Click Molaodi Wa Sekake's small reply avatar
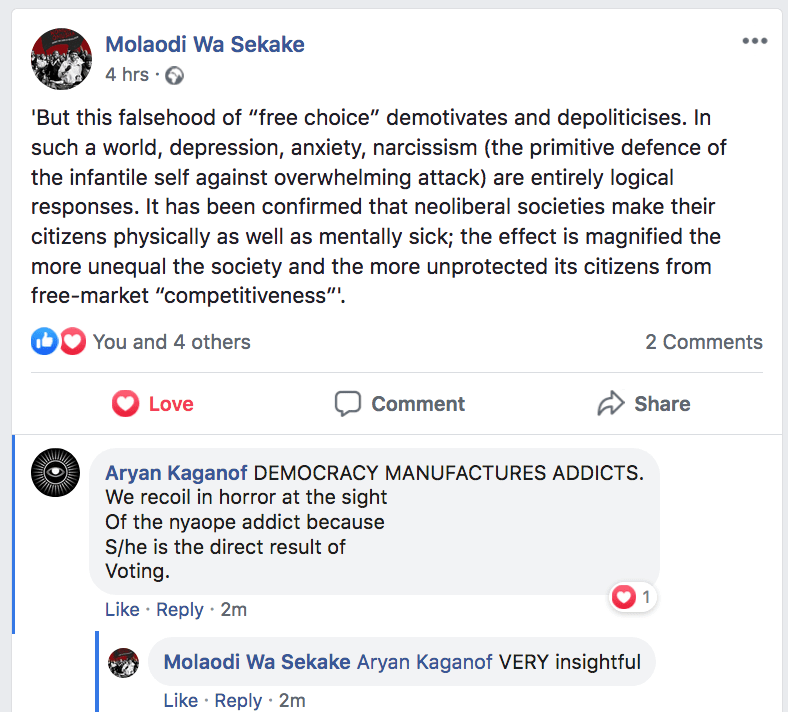Image resolution: width=788 pixels, height=712 pixels. [x=123, y=662]
